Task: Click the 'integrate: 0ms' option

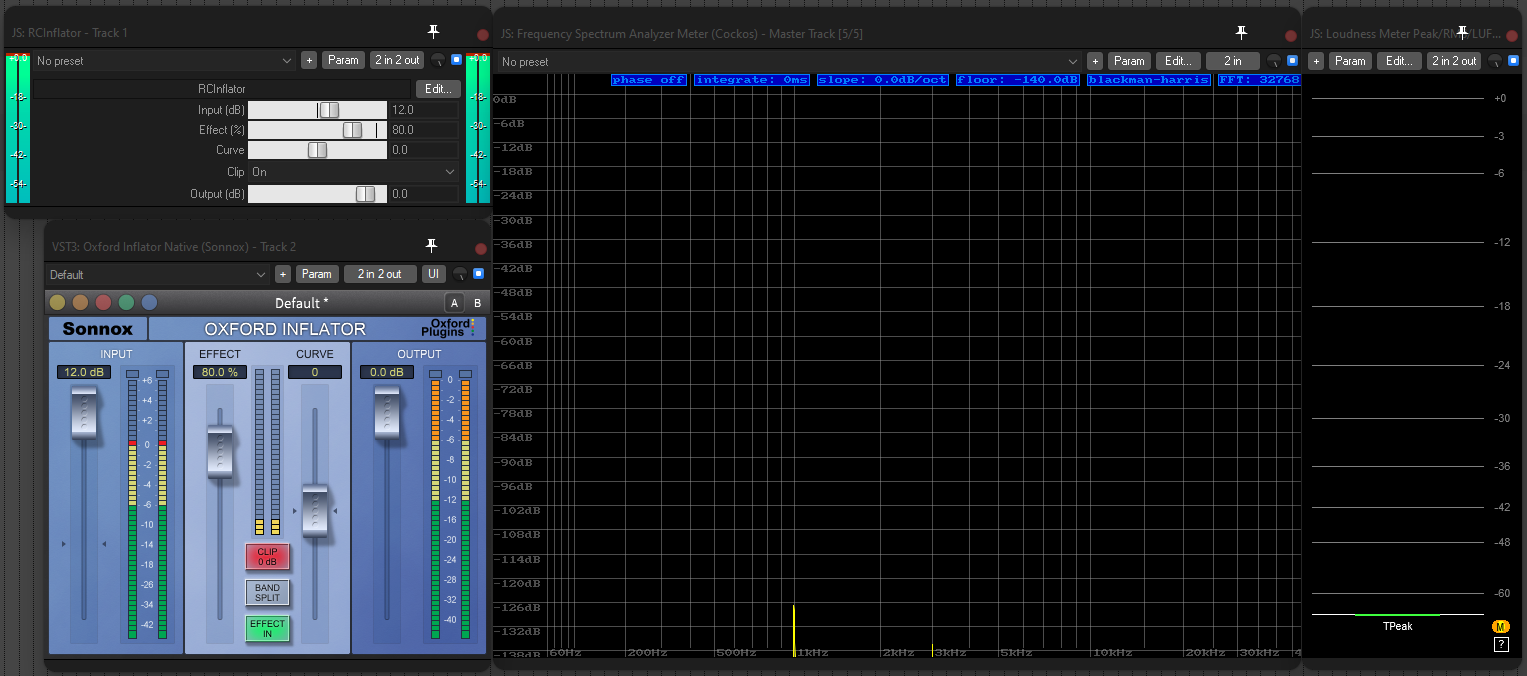Action: point(751,79)
